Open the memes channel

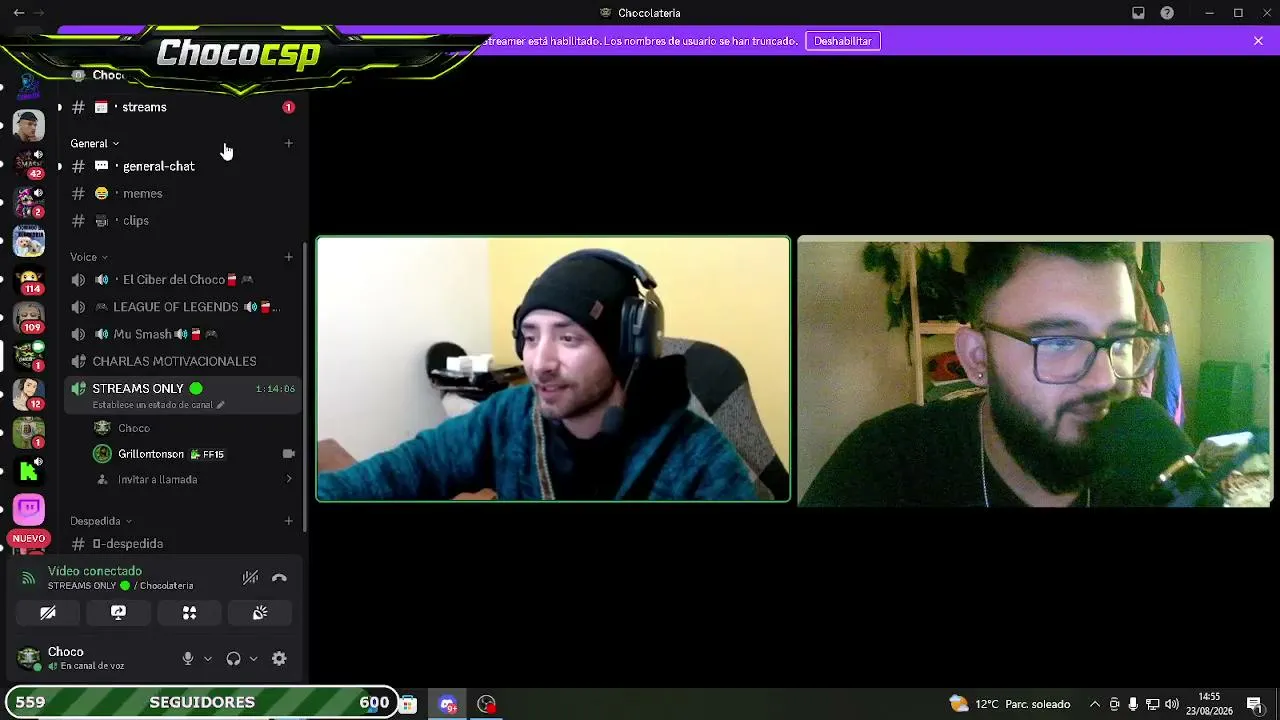182,193
